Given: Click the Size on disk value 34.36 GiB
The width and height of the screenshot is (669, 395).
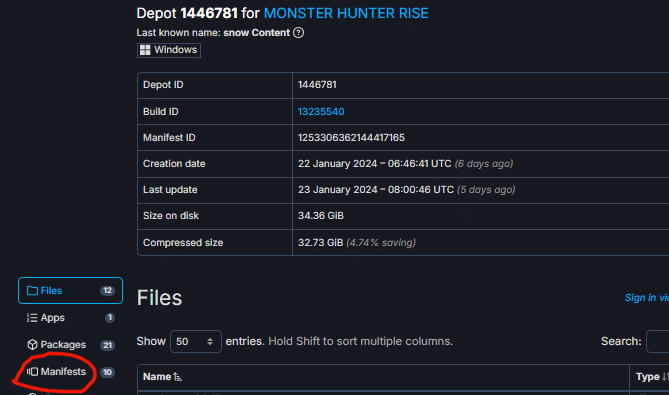Looking at the screenshot, I should [321, 215].
